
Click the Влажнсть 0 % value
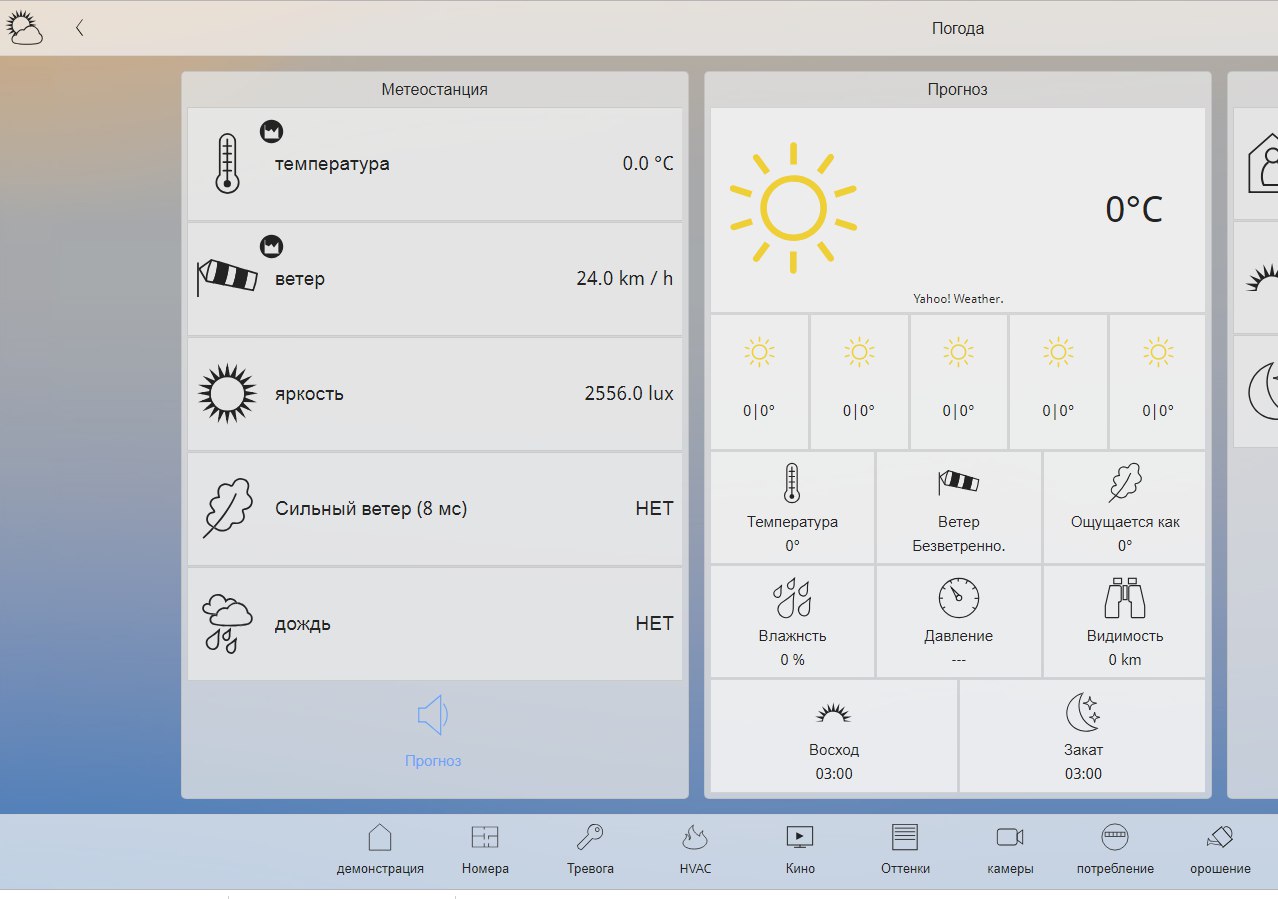(792, 660)
